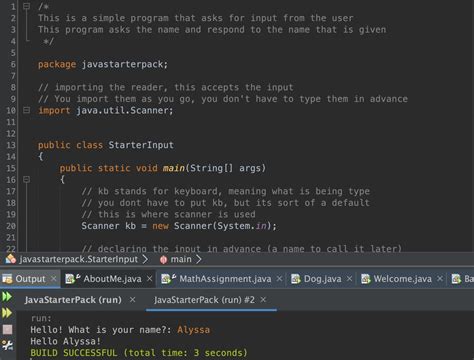Click the AboutMe.java file icon
The width and height of the screenshot is (474, 360).
click(73, 279)
